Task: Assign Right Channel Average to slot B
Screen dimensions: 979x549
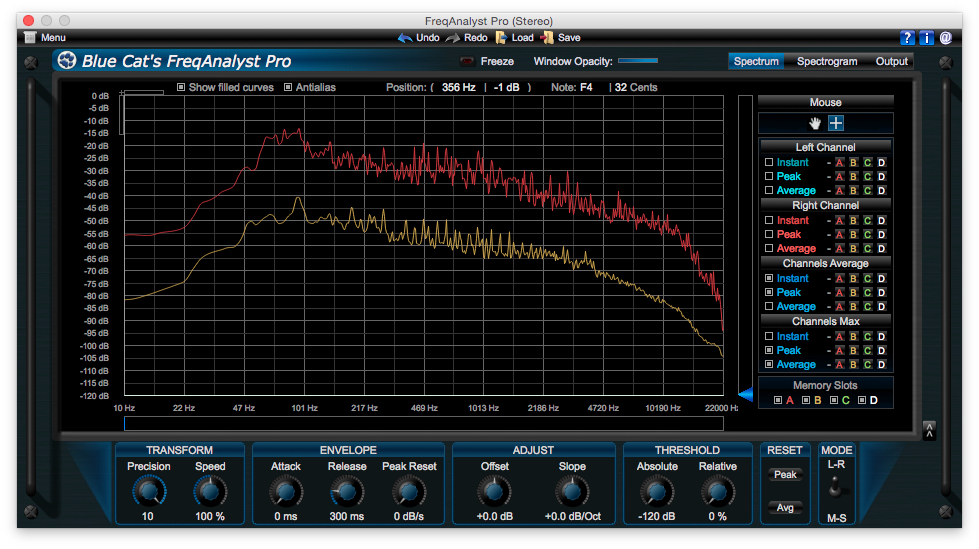Action: tap(854, 249)
